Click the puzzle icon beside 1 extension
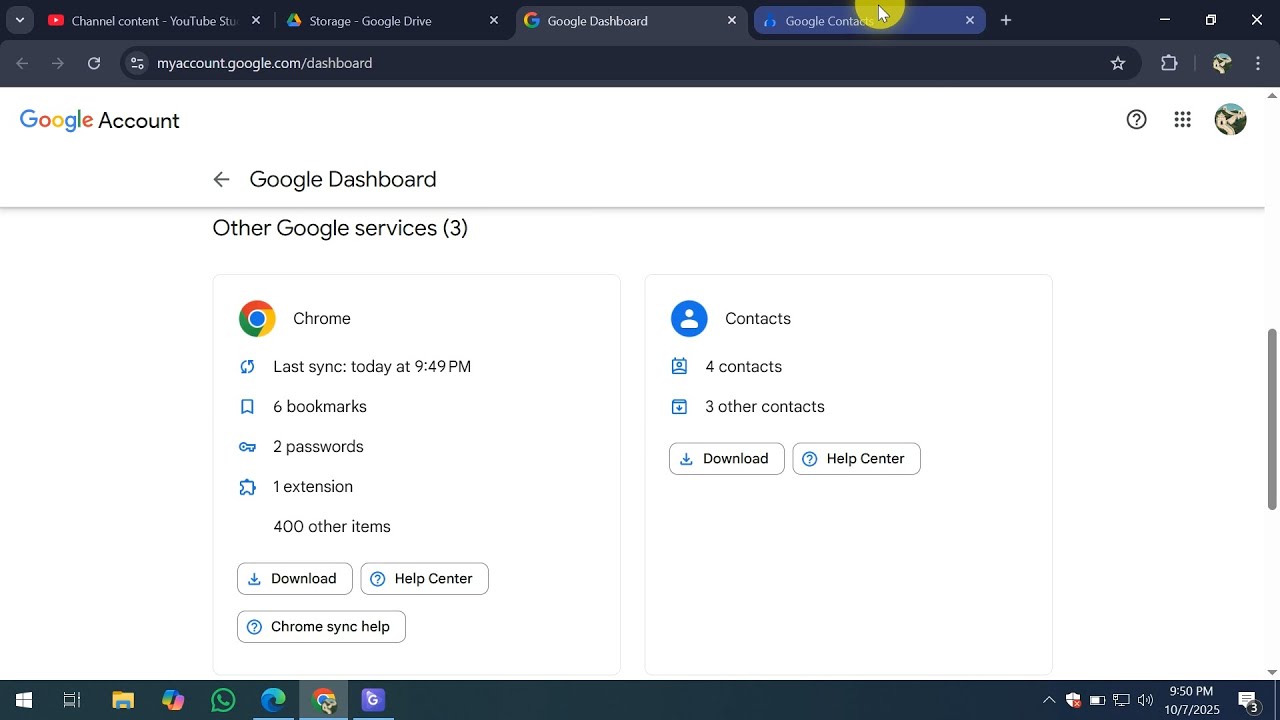 [x=247, y=487]
